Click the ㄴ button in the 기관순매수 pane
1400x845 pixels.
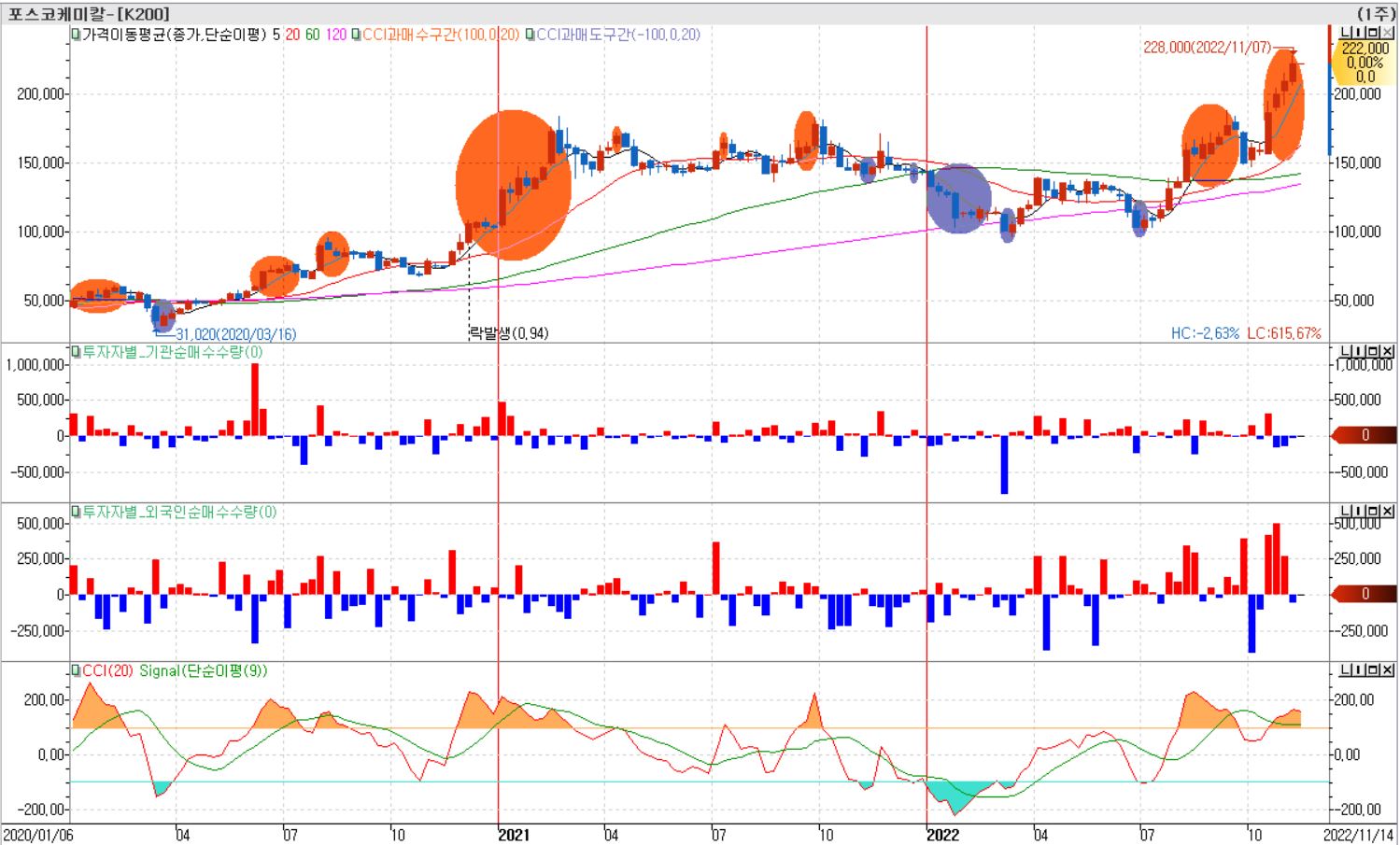pyautogui.click(x=1346, y=351)
